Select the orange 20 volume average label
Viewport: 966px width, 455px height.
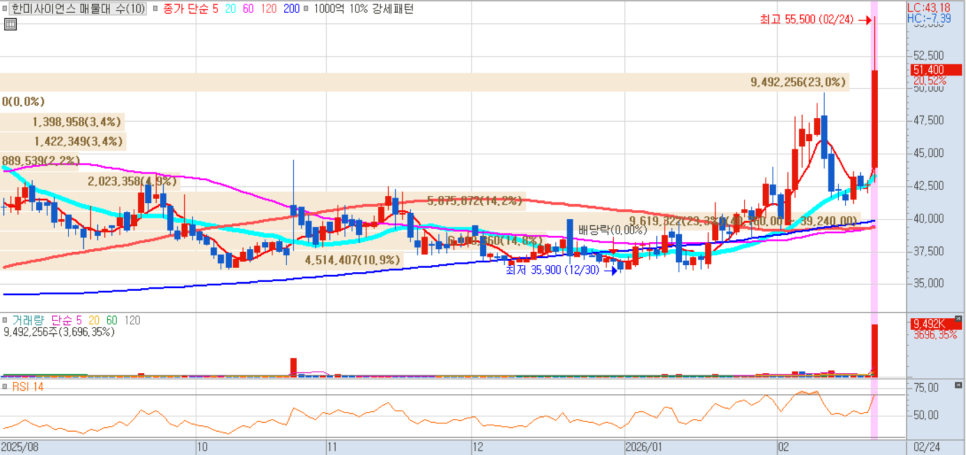pyautogui.click(x=94, y=321)
